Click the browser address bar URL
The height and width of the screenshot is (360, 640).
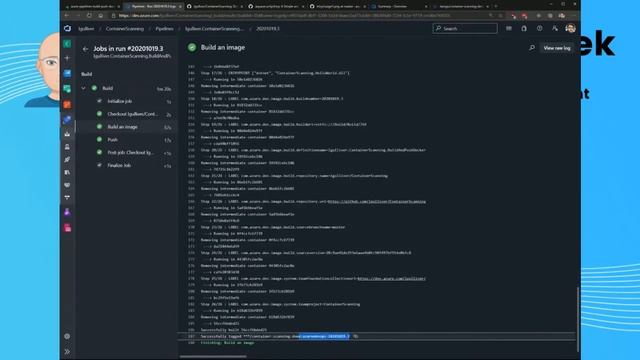285,16
